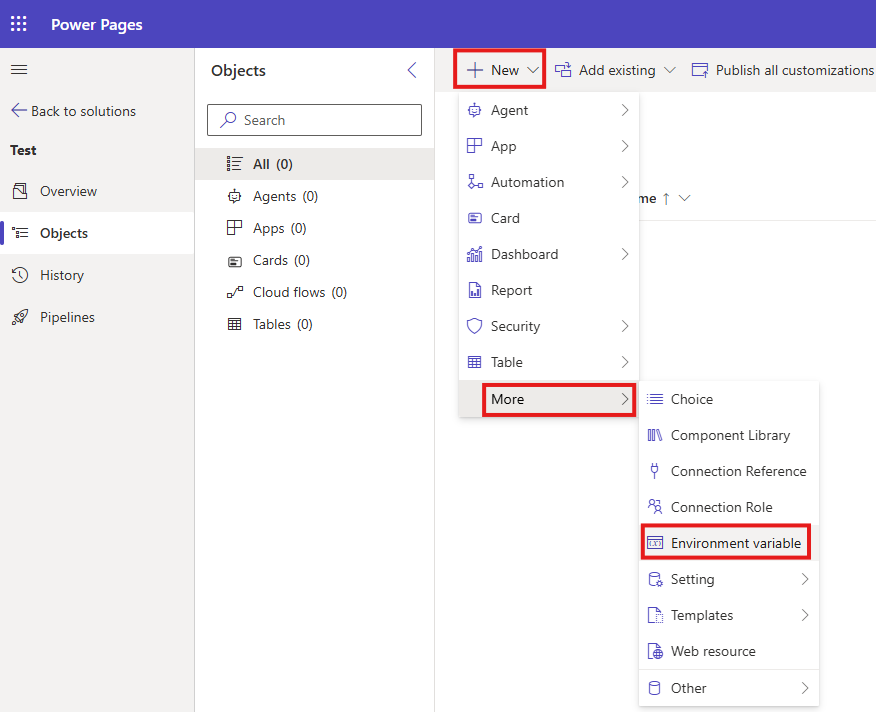876x712 pixels.
Task: Expand the Templates submenu arrow
Action: point(804,615)
